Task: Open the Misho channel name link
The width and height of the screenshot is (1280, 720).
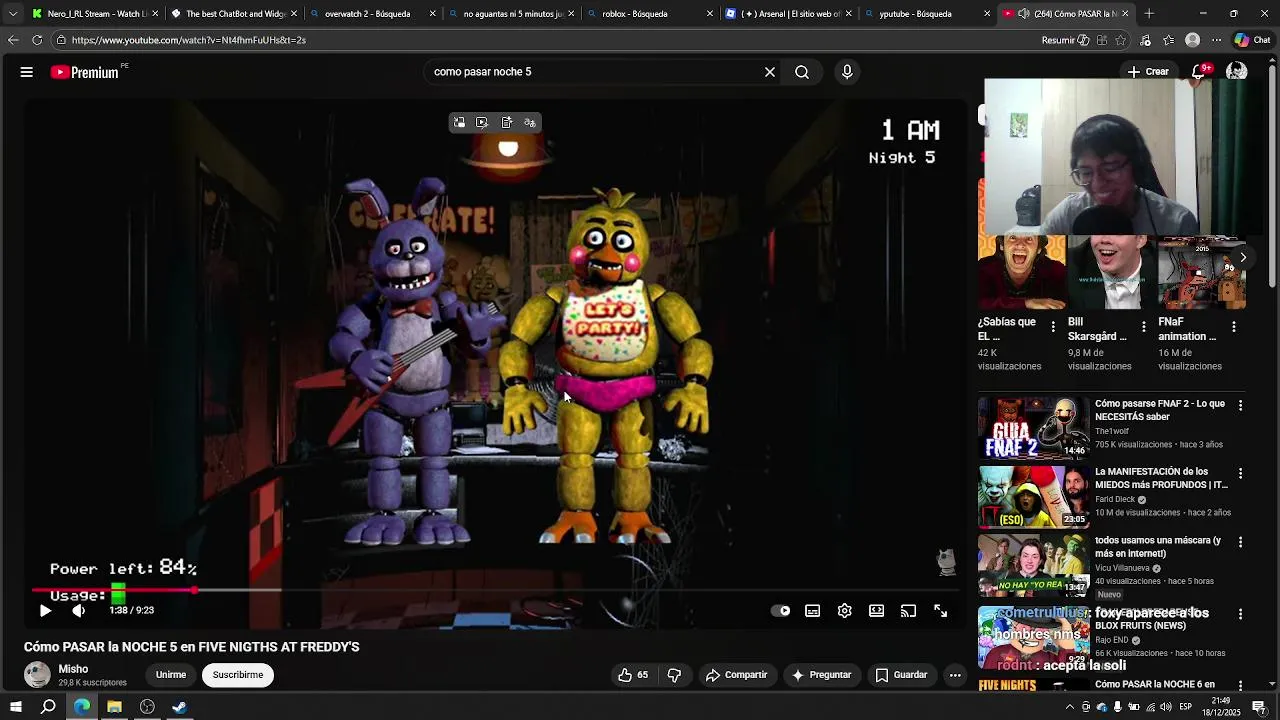Action: [73, 669]
